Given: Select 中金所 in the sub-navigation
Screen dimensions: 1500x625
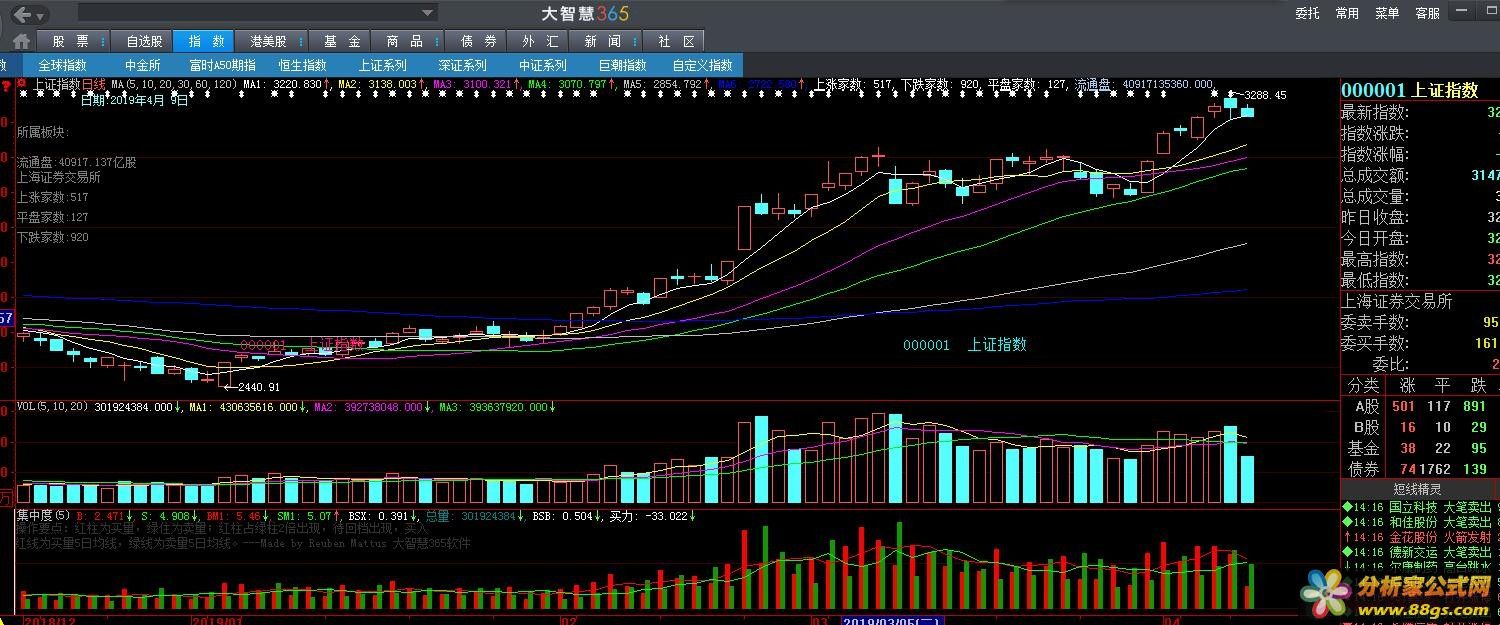Looking at the screenshot, I should pos(143,65).
